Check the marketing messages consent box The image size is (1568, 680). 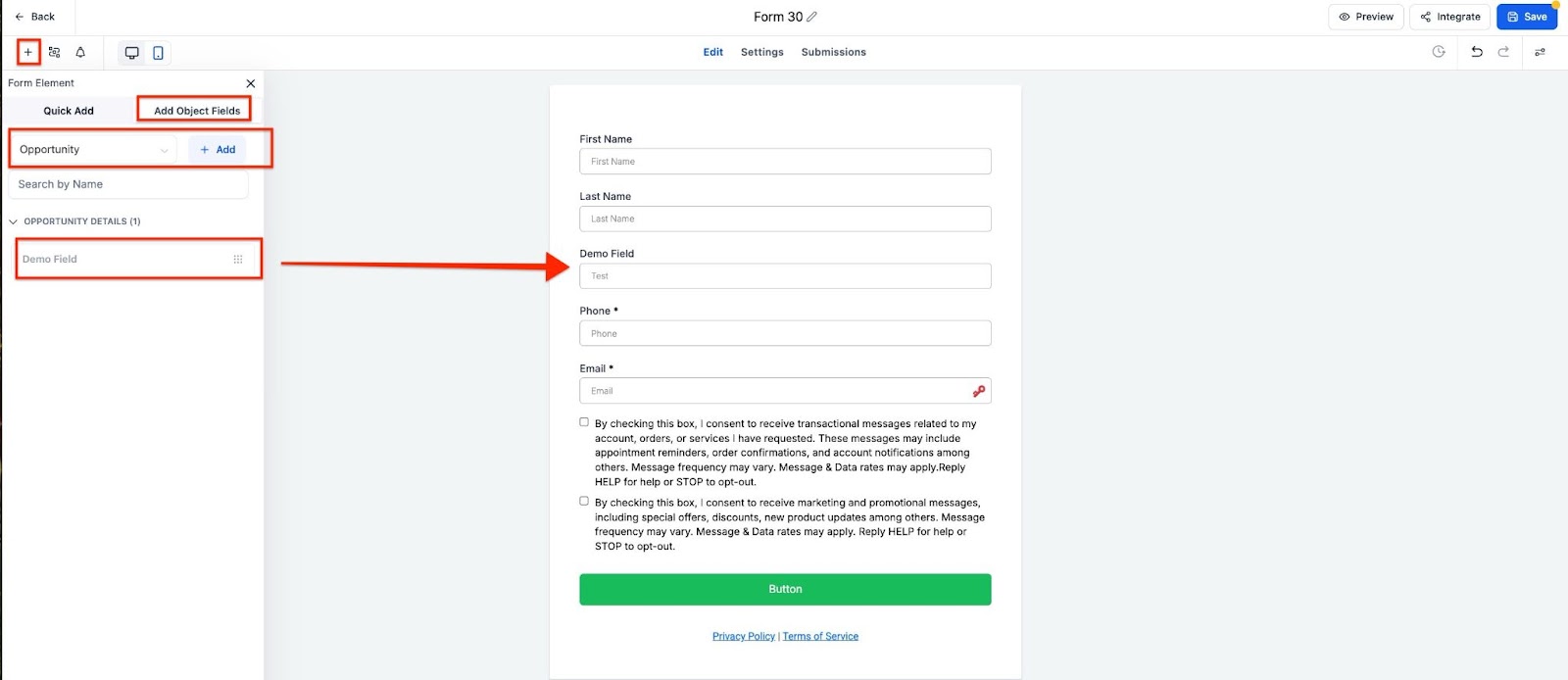click(584, 501)
